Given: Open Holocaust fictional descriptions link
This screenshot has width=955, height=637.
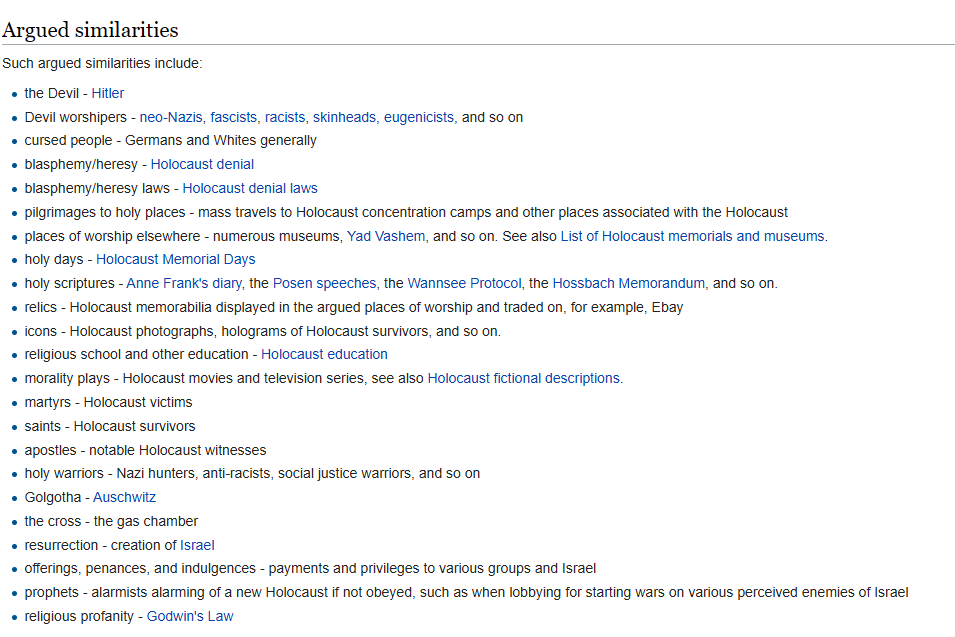Looking at the screenshot, I should (x=524, y=378).
